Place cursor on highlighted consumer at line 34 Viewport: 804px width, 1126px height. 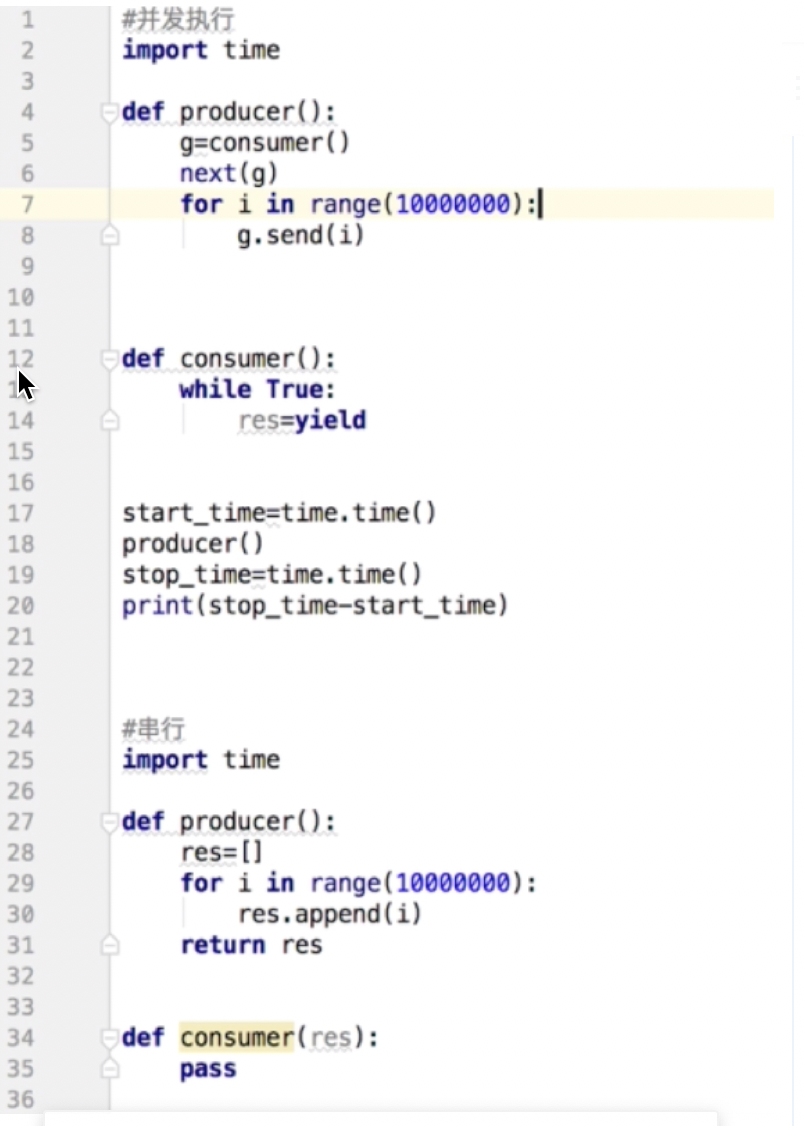pos(237,1038)
